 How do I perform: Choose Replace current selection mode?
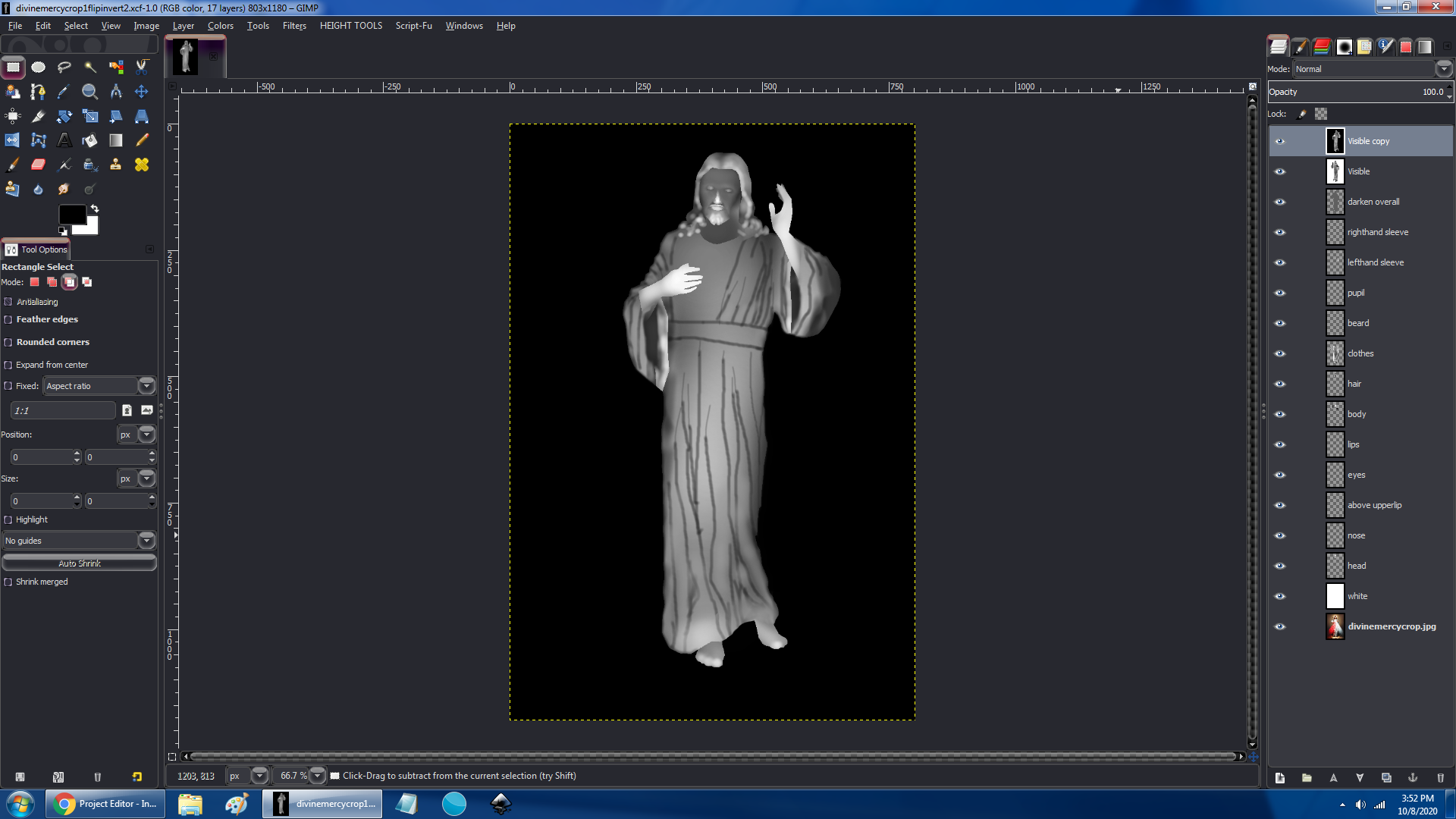[x=34, y=282]
